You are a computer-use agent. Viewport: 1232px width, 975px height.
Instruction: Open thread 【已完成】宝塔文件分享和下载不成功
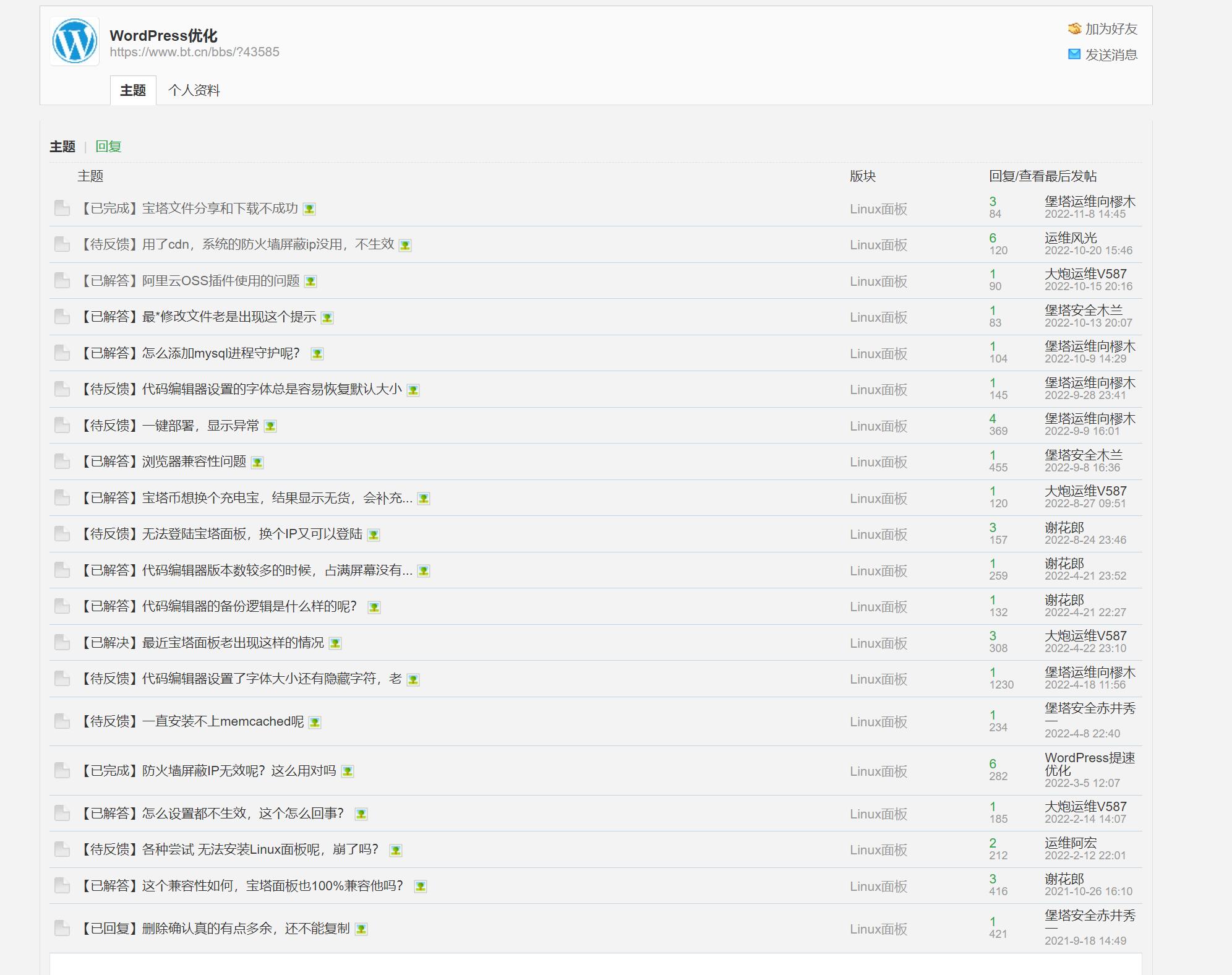[188, 208]
